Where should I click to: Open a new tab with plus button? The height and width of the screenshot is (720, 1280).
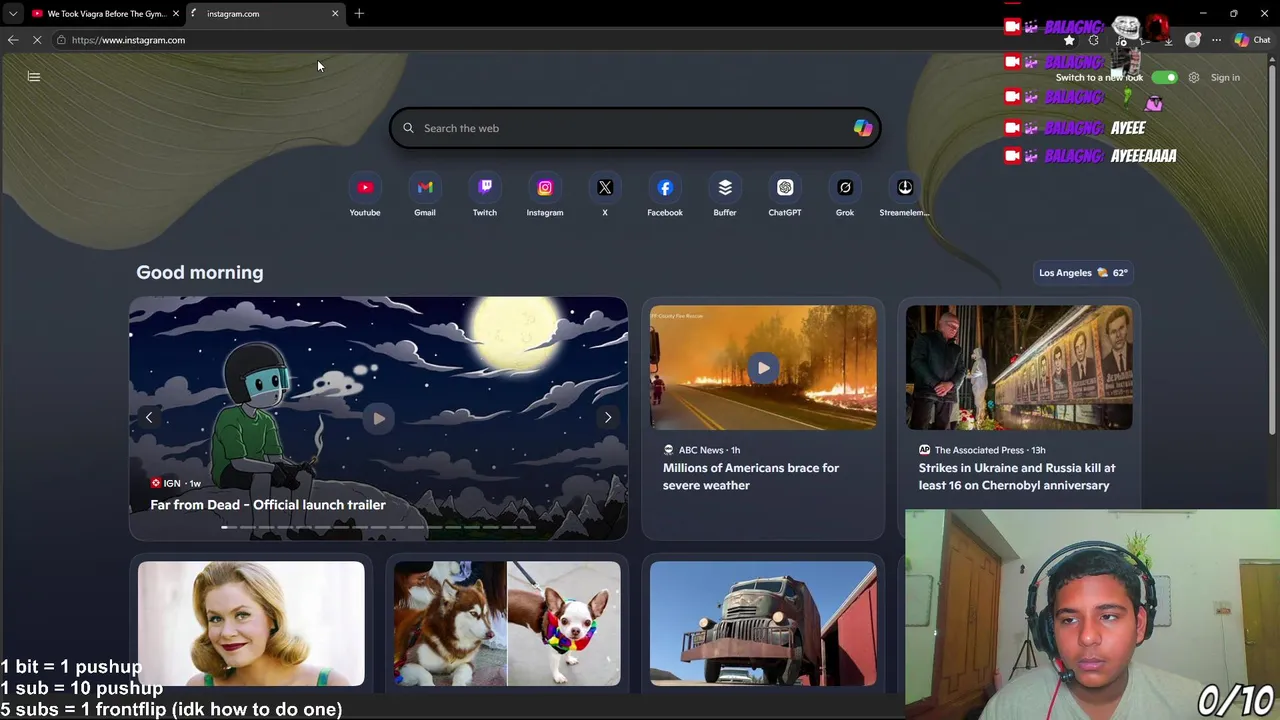click(x=359, y=13)
